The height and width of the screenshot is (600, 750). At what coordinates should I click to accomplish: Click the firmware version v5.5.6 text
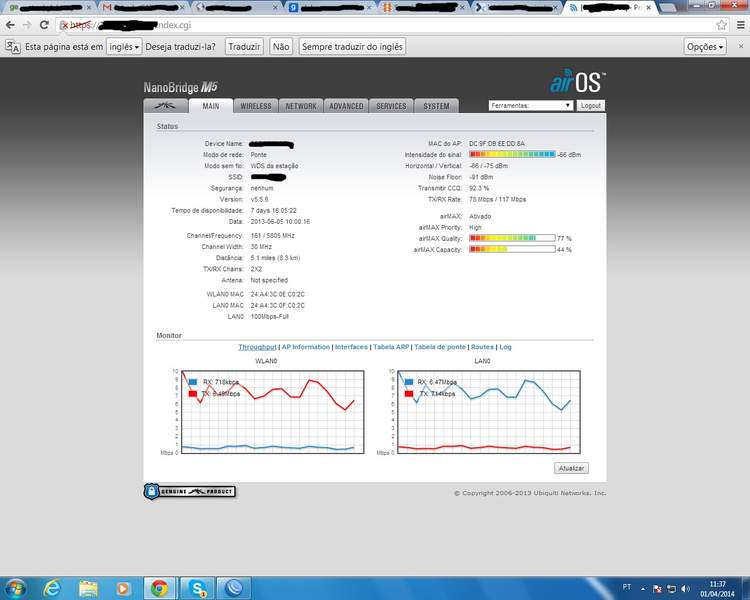pos(259,199)
